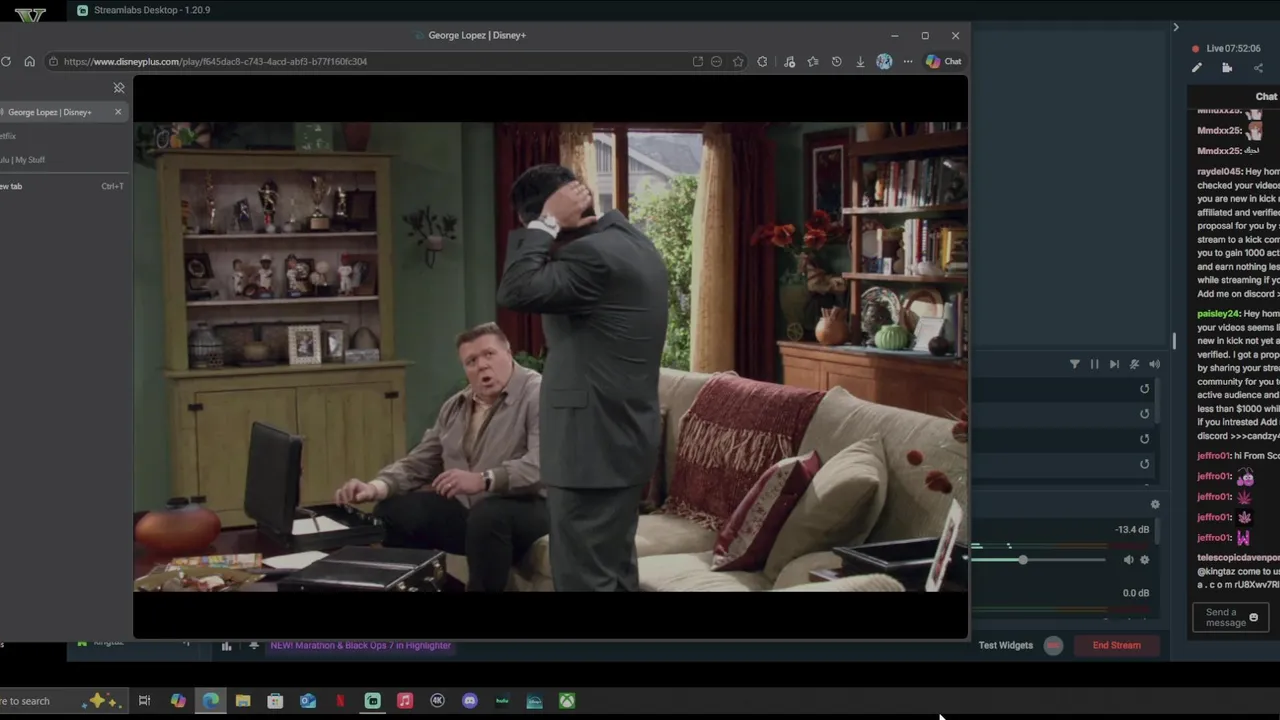Click telescopicdavenport username in chat
1280x720 pixels.
click(1238, 557)
